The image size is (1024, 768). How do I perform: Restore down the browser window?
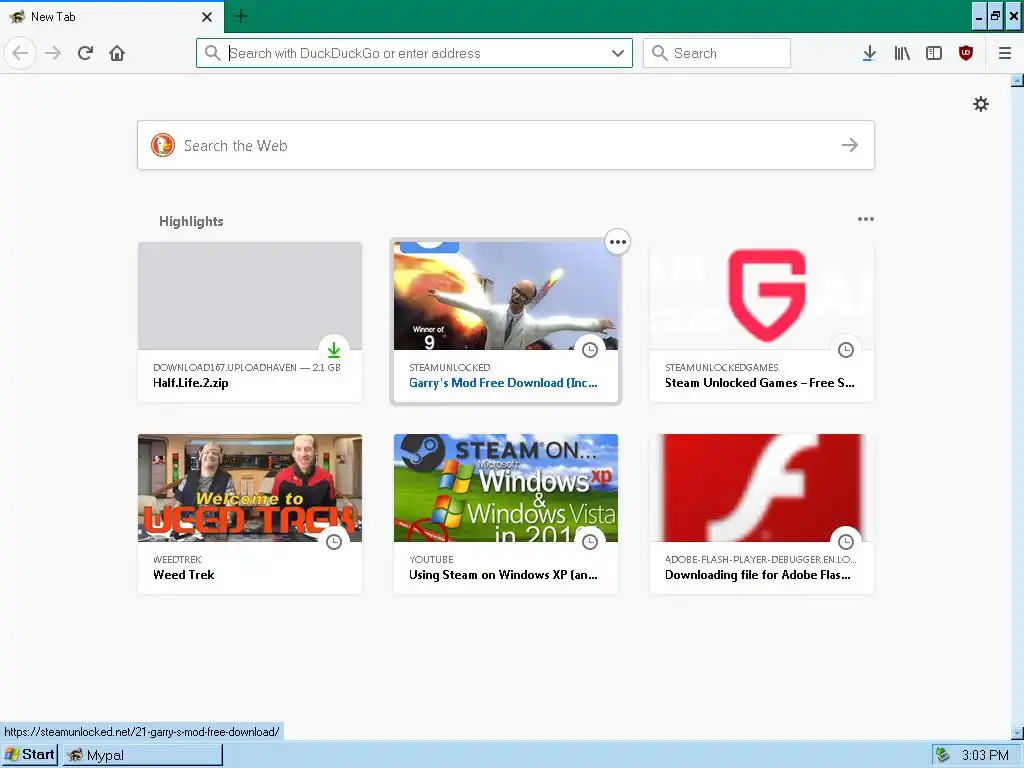(x=996, y=16)
